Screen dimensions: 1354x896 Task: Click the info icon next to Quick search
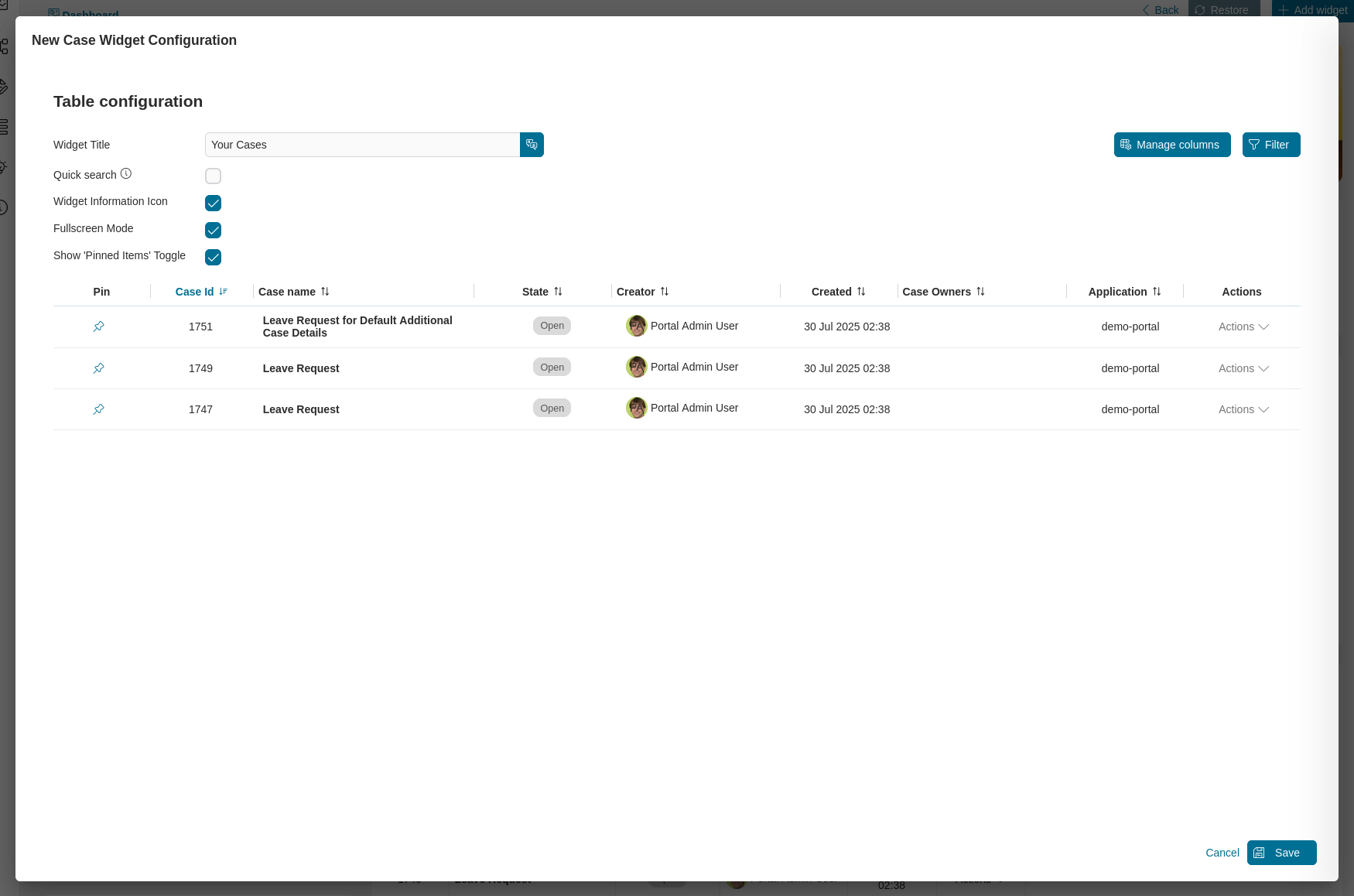pos(128,173)
